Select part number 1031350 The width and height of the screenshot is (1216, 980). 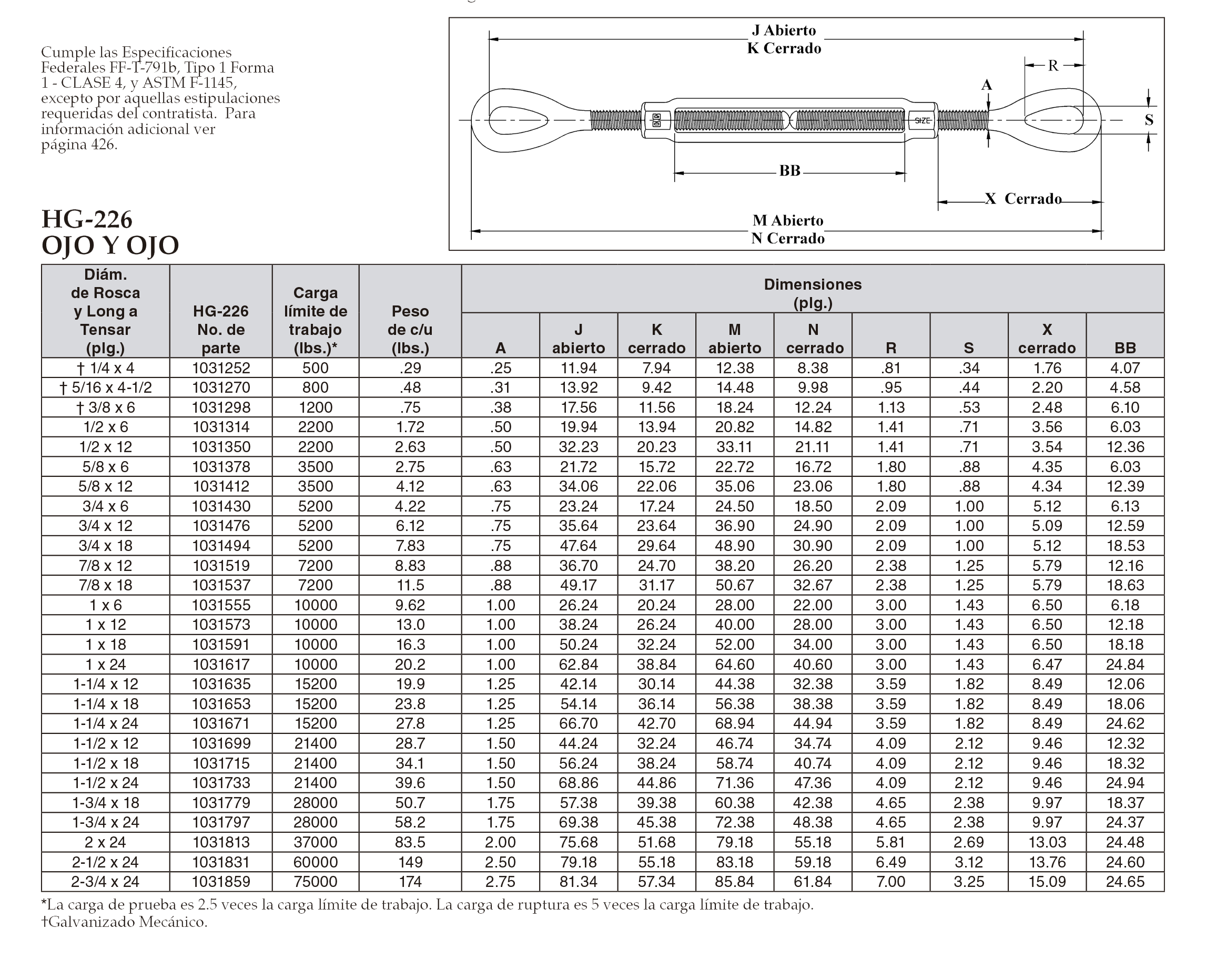[x=221, y=447]
